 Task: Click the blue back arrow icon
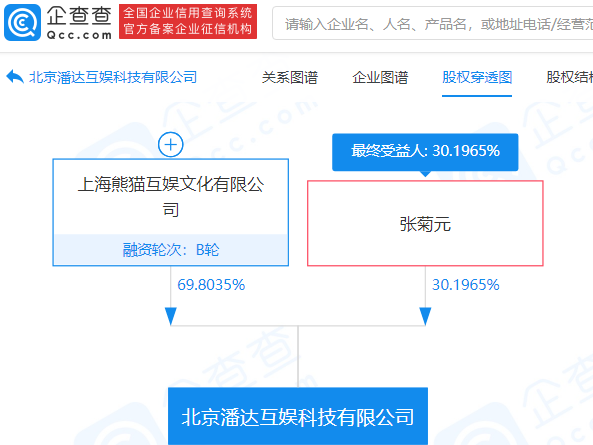click(15, 77)
